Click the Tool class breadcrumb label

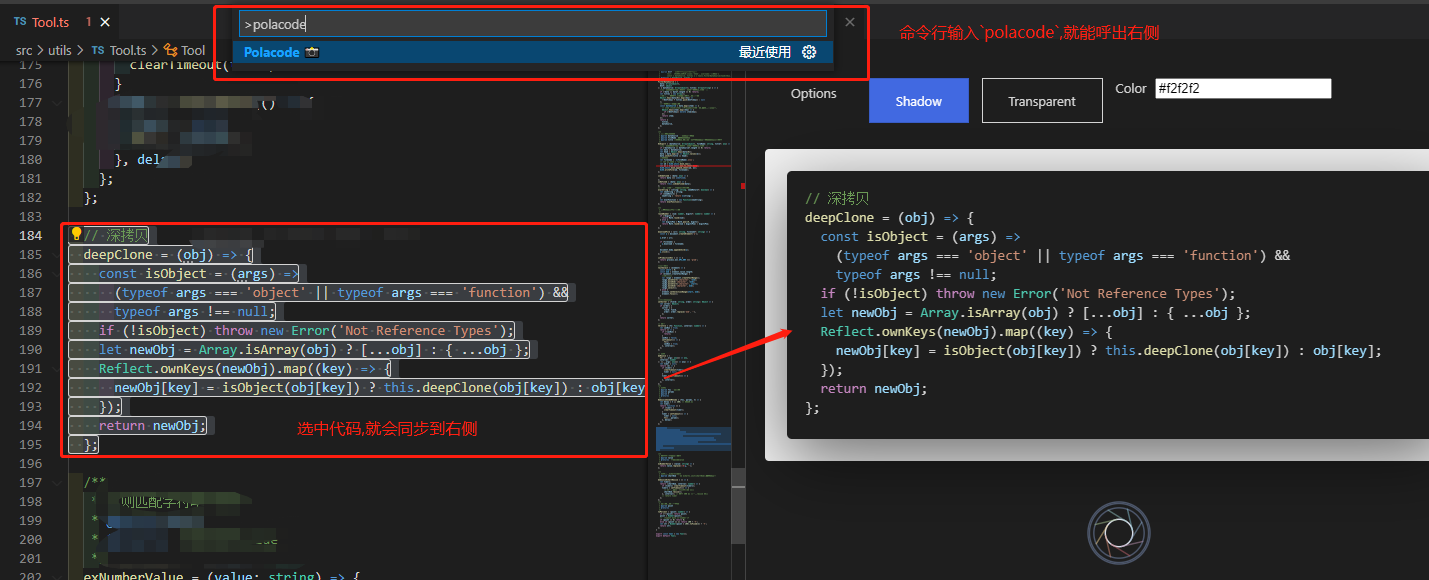tap(193, 50)
